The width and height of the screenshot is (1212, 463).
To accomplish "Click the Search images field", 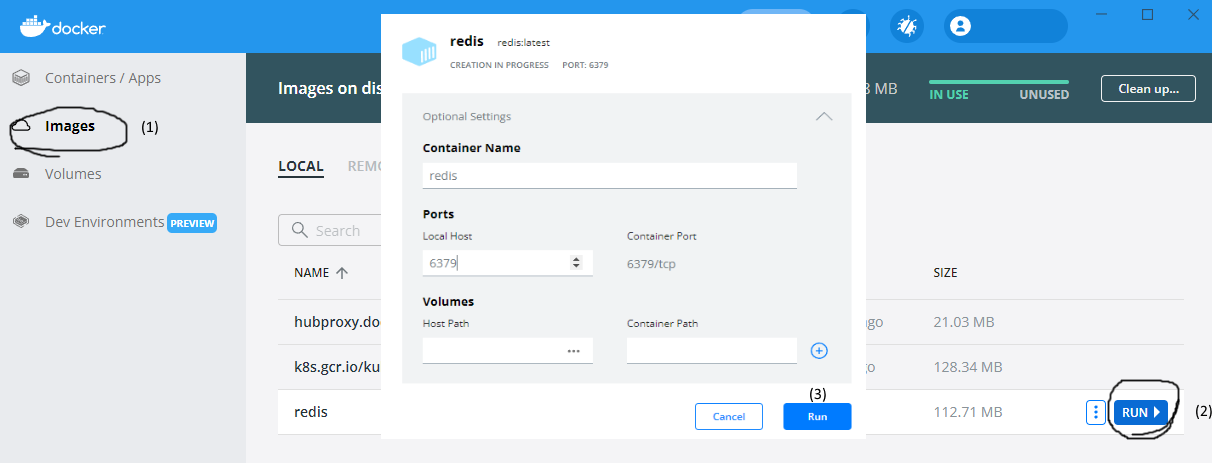I will coord(330,230).
